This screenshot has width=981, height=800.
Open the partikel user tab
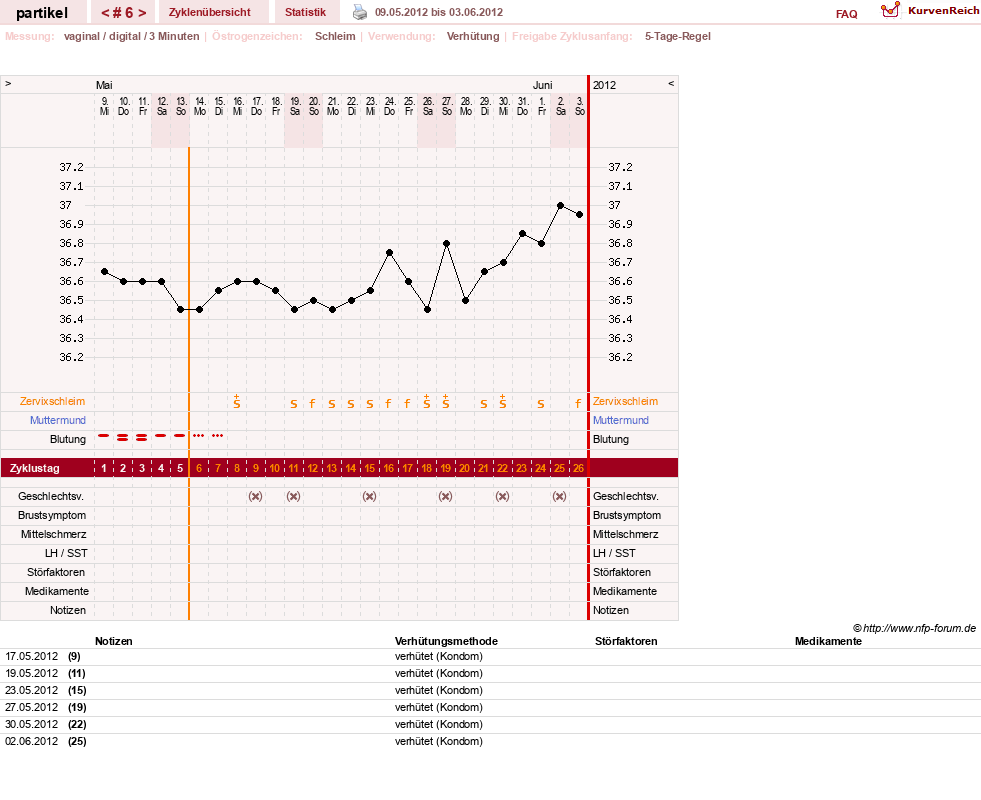click(x=42, y=13)
